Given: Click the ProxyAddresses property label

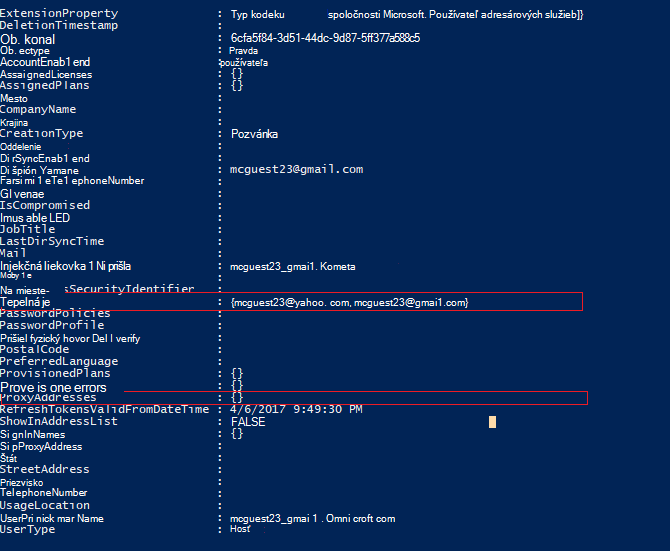Looking at the screenshot, I should 48,398.
